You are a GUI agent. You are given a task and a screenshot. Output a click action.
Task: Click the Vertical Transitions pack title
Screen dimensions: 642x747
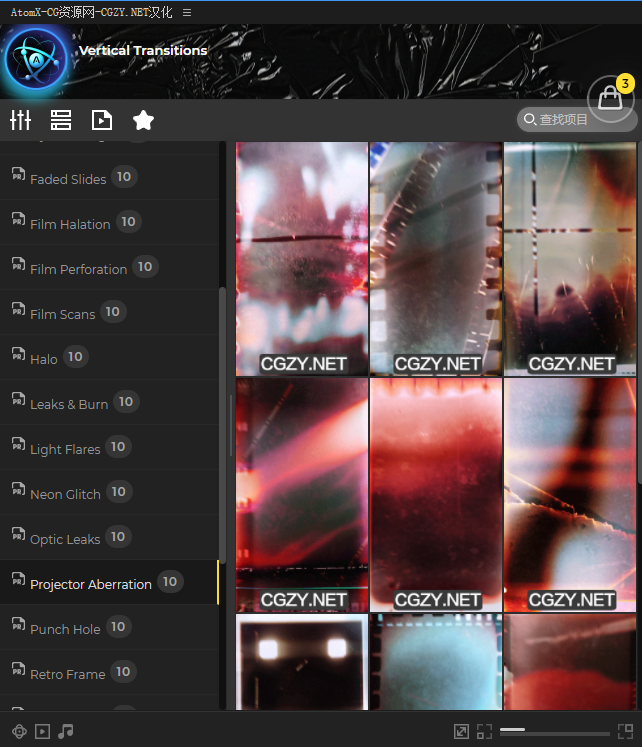point(143,50)
